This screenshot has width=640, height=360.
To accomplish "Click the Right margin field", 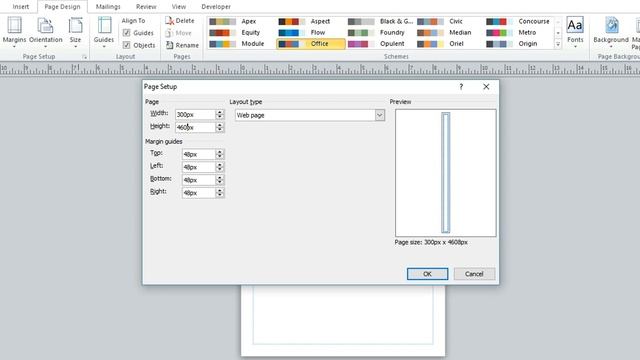I will point(198,193).
